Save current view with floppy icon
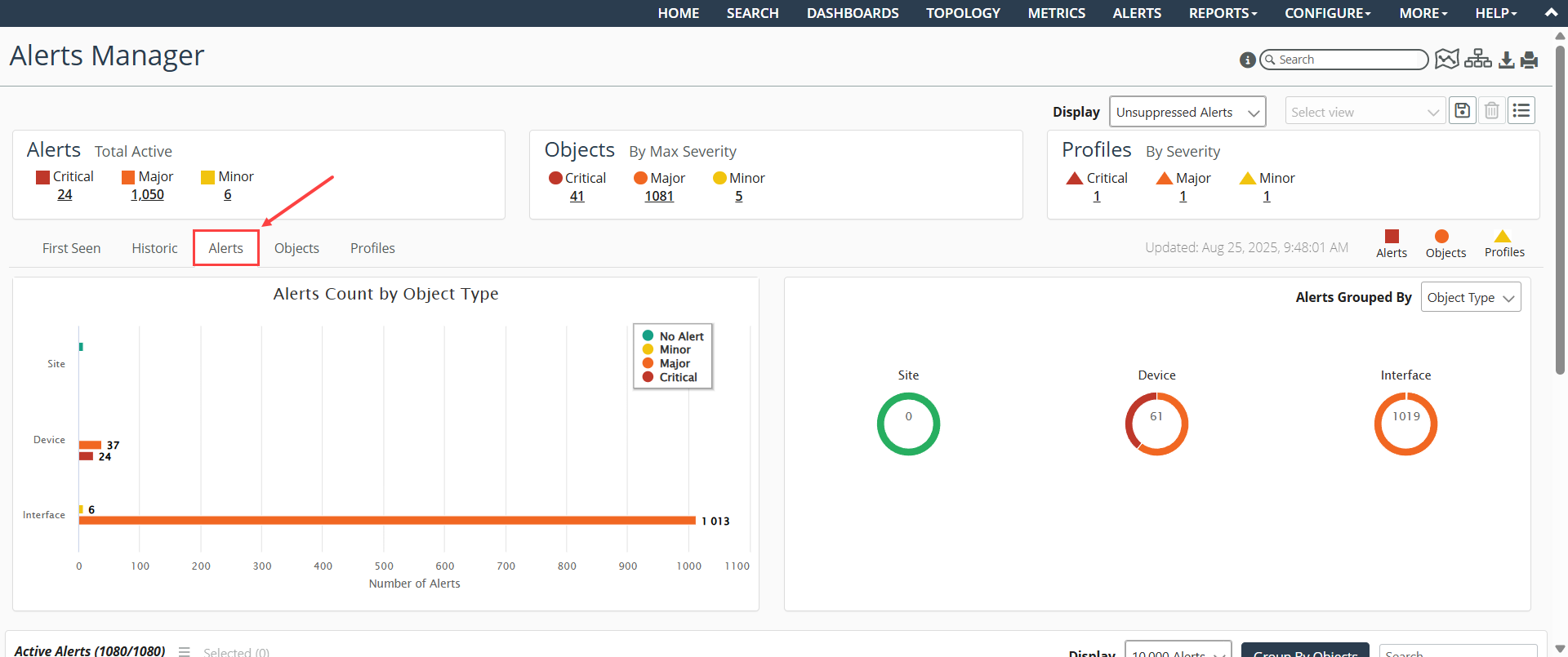The width and height of the screenshot is (1568, 657). click(x=1462, y=111)
